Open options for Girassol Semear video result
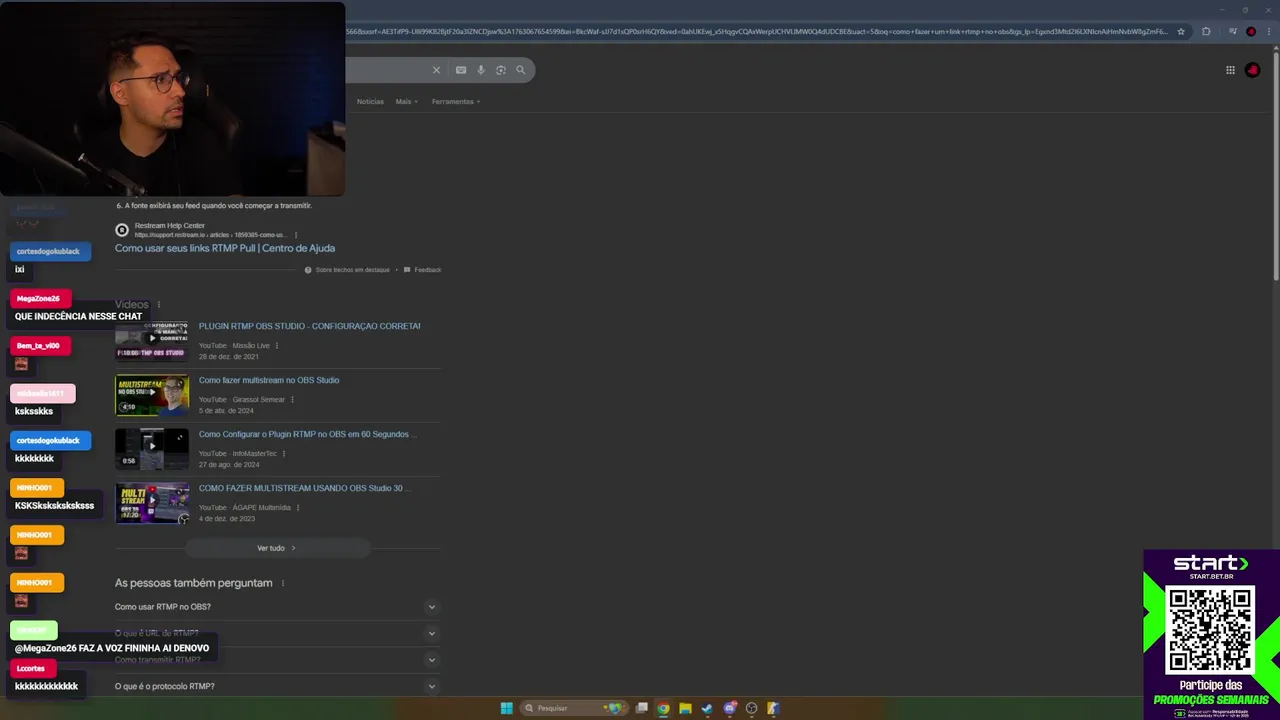Image resolution: width=1280 pixels, height=720 pixels. pos(291,400)
